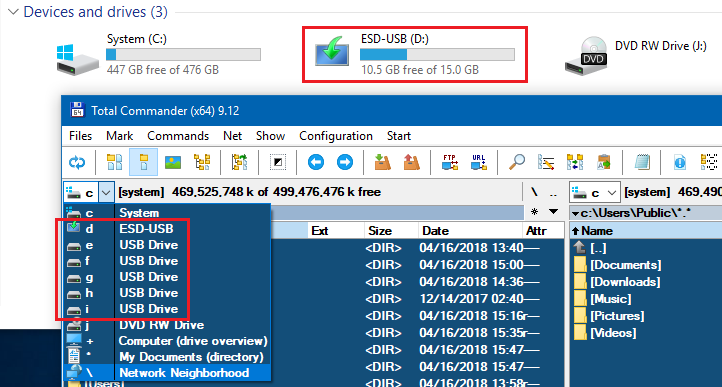Sort by the Date column header
This screenshot has height=387, width=722.
(x=470, y=230)
